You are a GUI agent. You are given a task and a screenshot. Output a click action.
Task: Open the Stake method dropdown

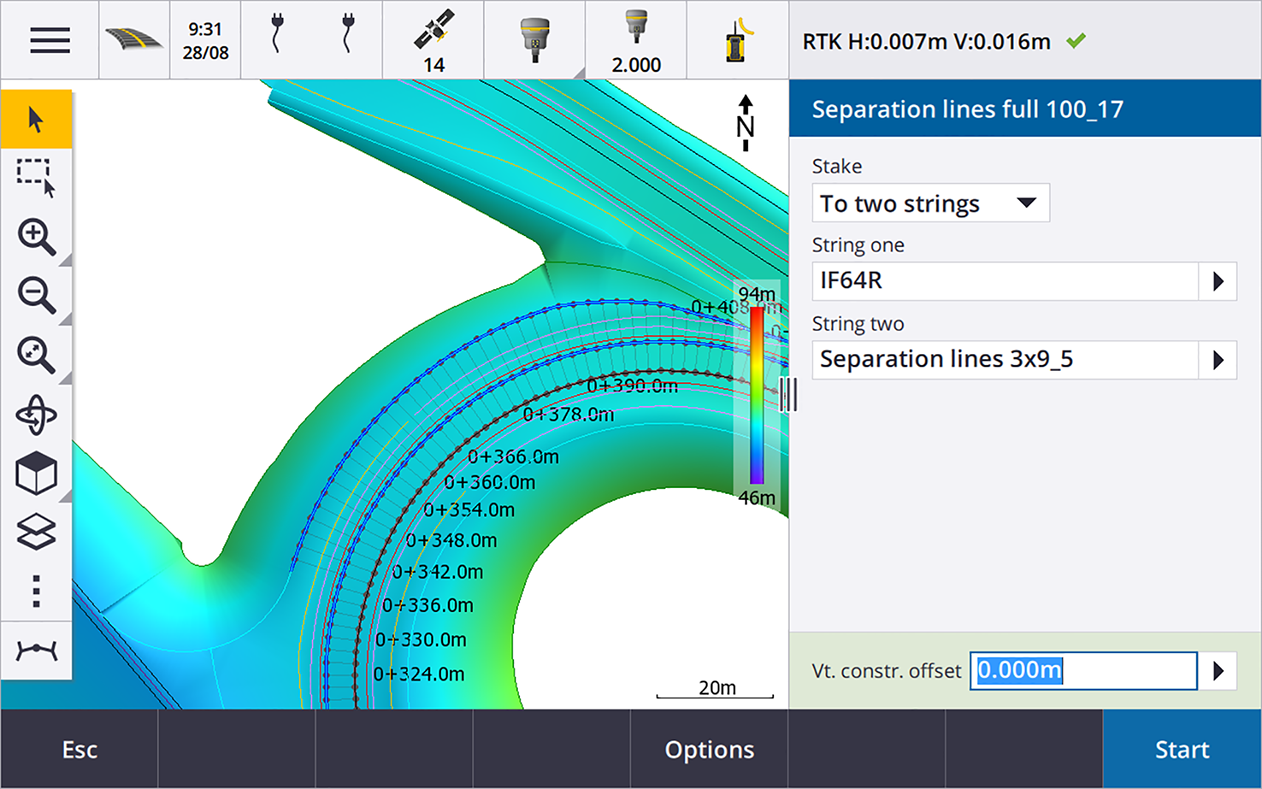[x=930, y=203]
